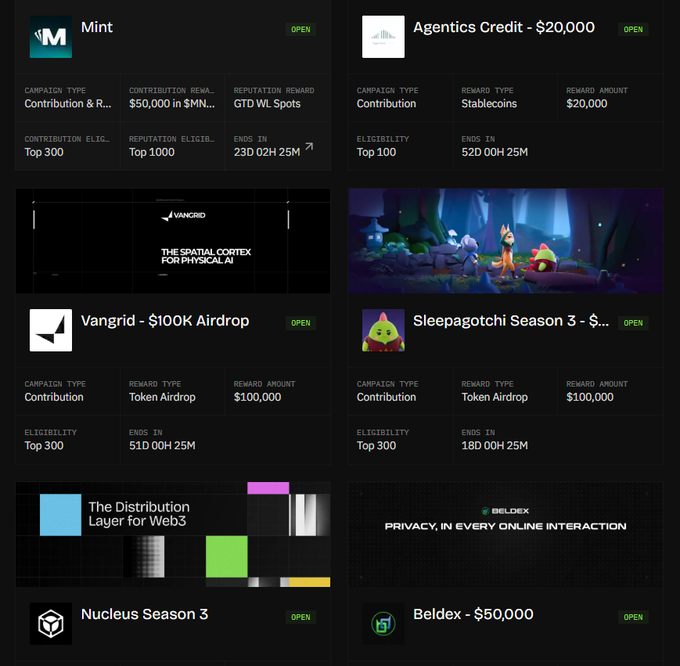
Task: Open 'Agentics Credit - $20,000' title
Action: (504, 27)
